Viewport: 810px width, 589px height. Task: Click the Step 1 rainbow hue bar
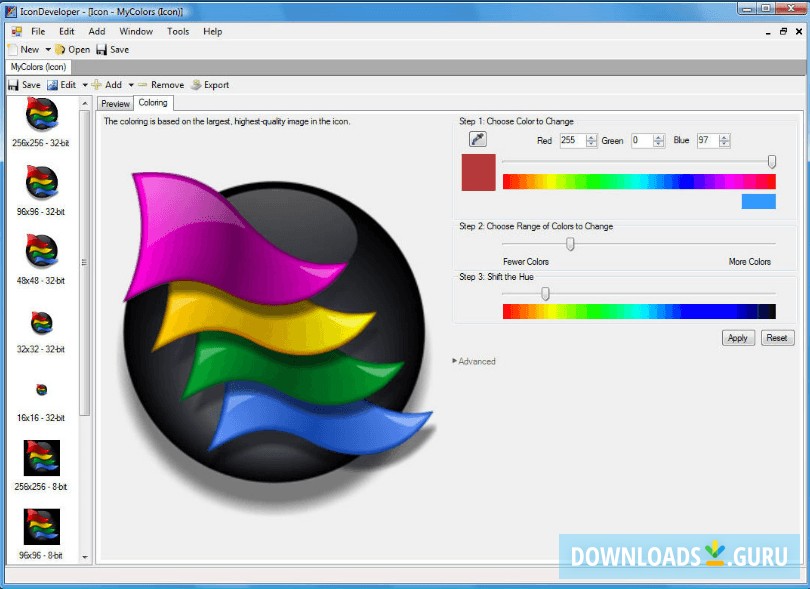(639, 181)
